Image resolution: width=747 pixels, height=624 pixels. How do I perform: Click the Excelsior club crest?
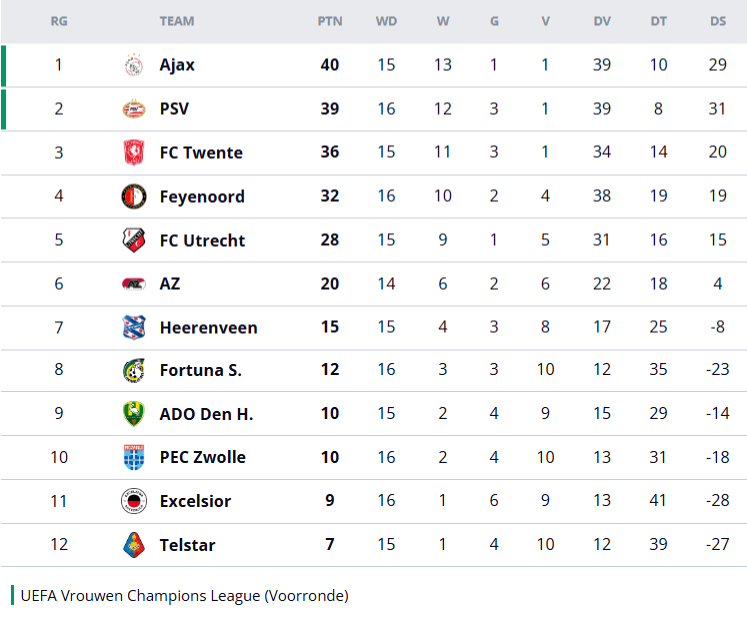coord(133,501)
